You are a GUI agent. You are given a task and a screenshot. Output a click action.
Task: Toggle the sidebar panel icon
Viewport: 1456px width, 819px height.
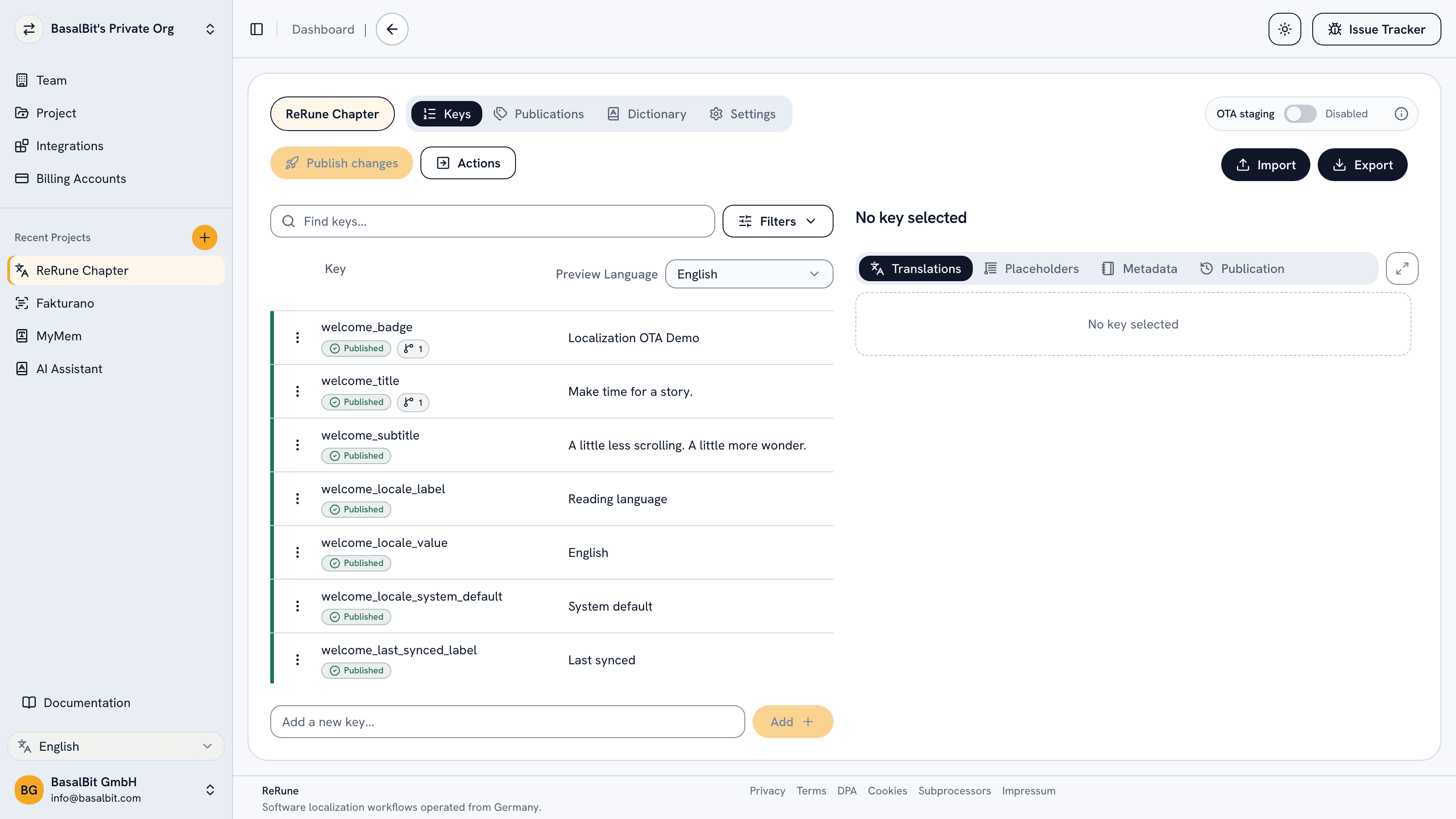257,29
